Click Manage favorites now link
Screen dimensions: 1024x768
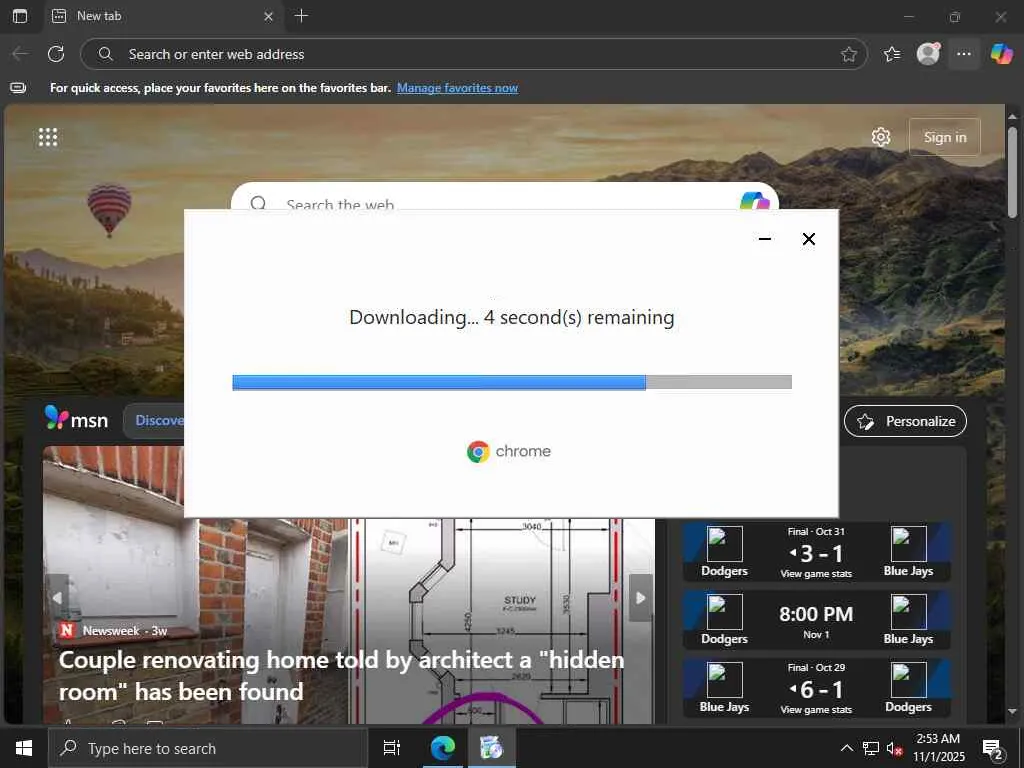[457, 88]
